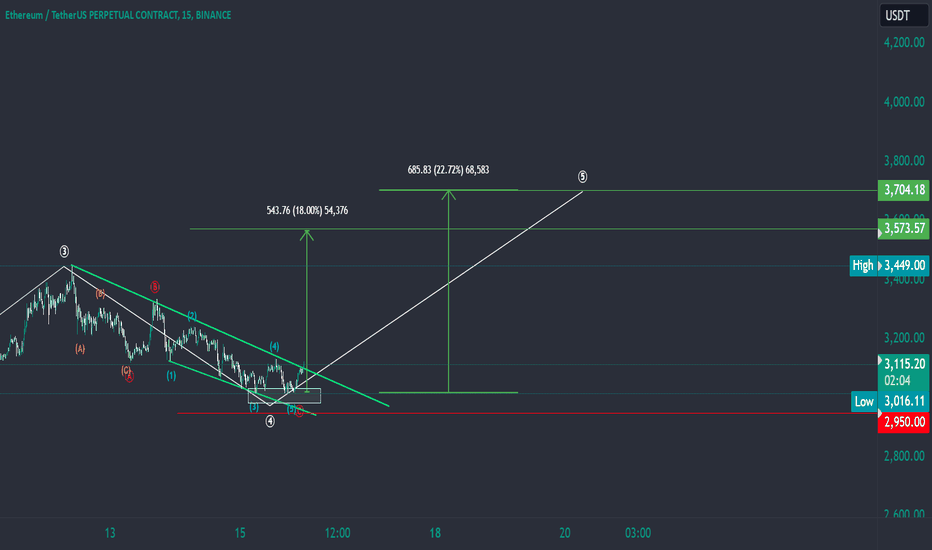Select the white rectangle near wave 4
The width and height of the screenshot is (932, 550).
[x=284, y=396]
